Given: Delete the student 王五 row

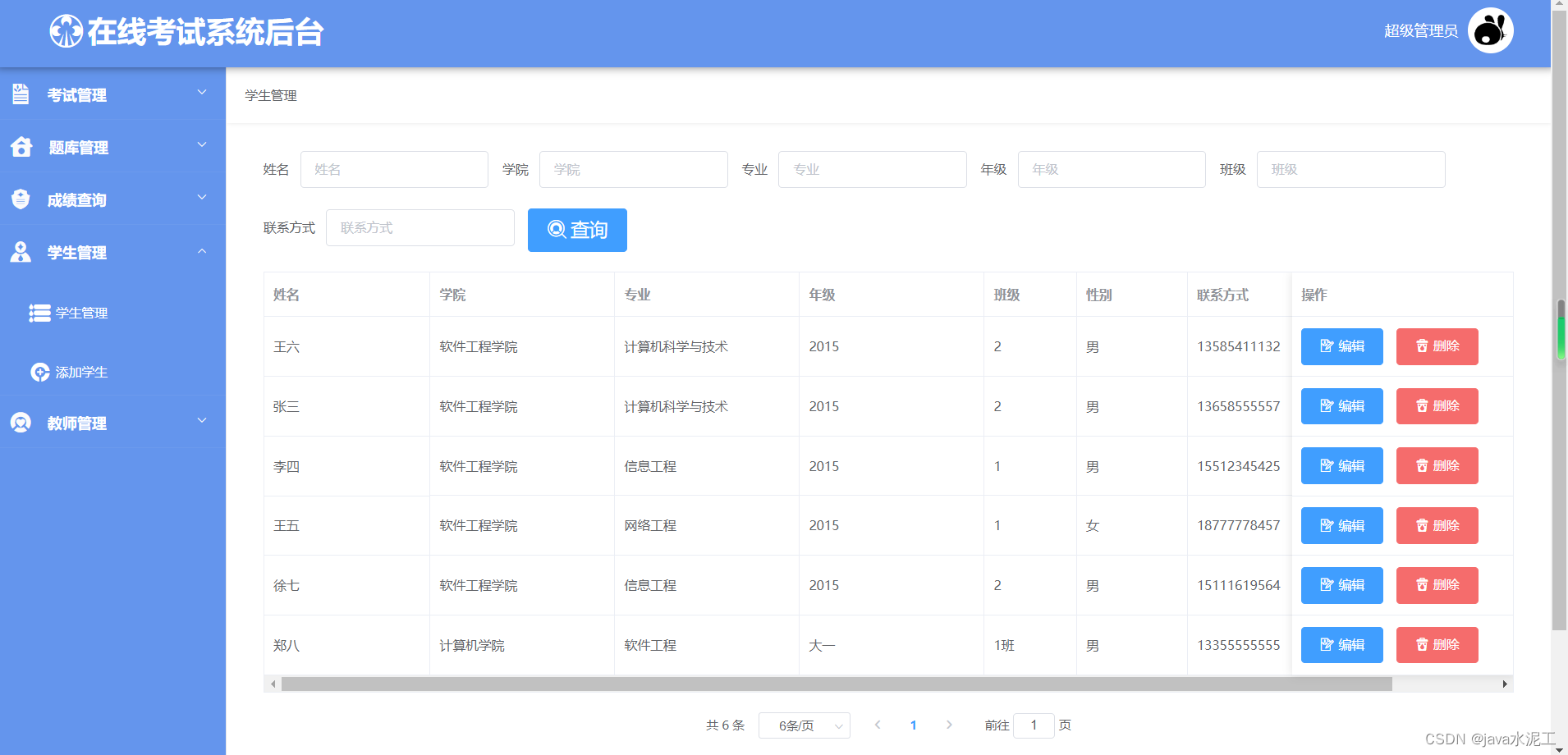Looking at the screenshot, I should [1437, 525].
